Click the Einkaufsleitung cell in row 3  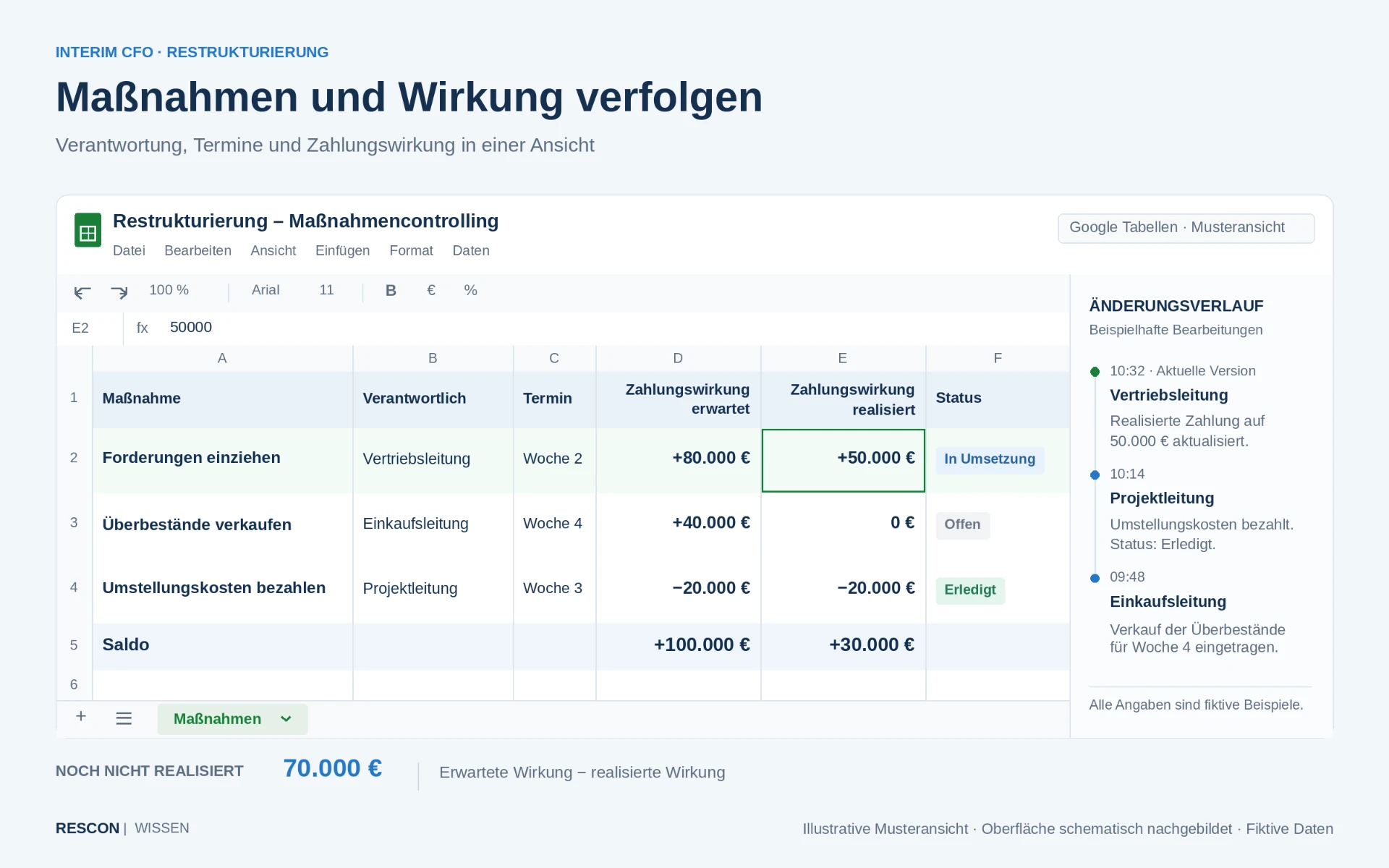[433, 524]
